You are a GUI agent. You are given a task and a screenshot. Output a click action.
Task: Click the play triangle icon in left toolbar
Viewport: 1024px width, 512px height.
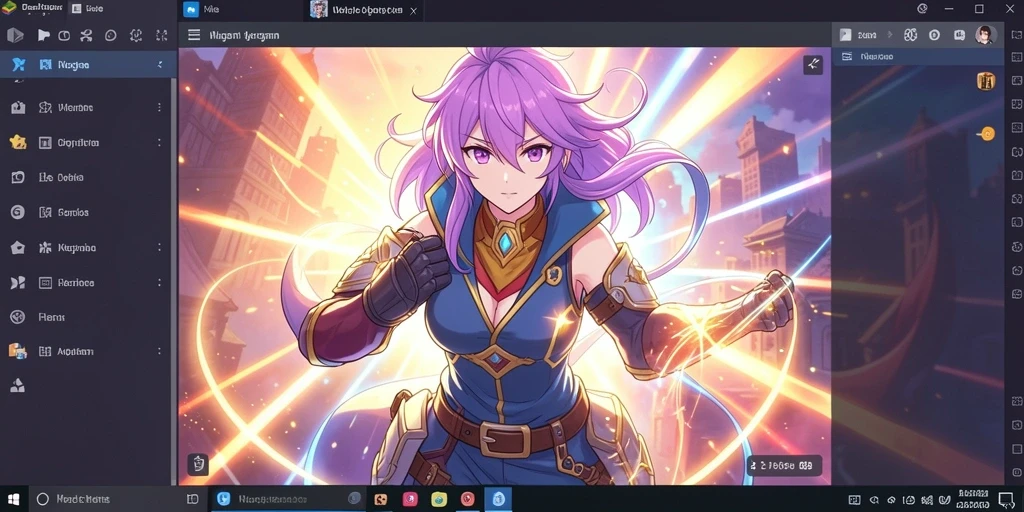pyautogui.click(x=16, y=35)
